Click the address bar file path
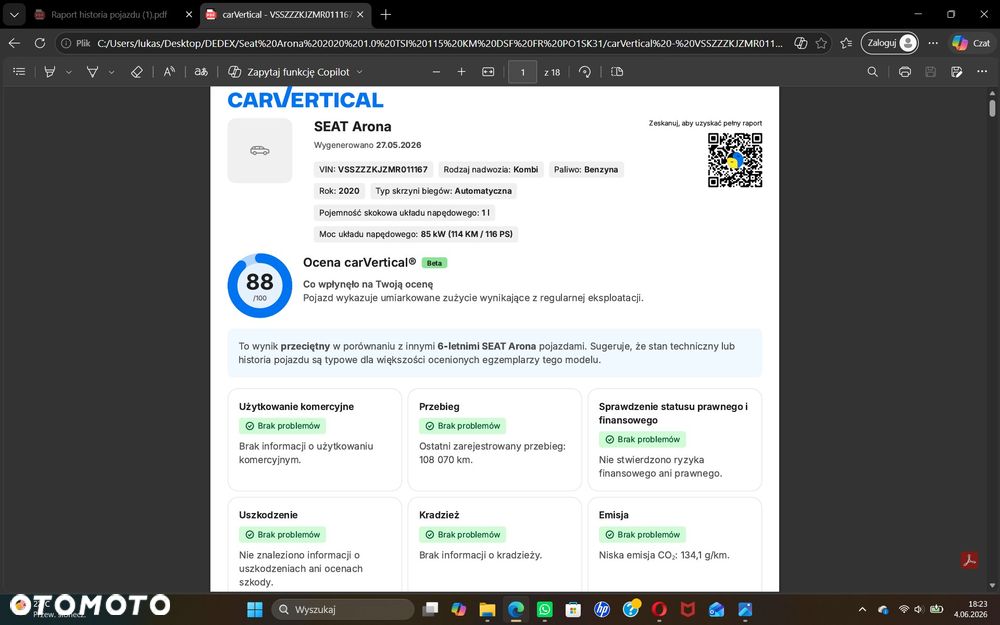The height and width of the screenshot is (625, 1000). 439,43
